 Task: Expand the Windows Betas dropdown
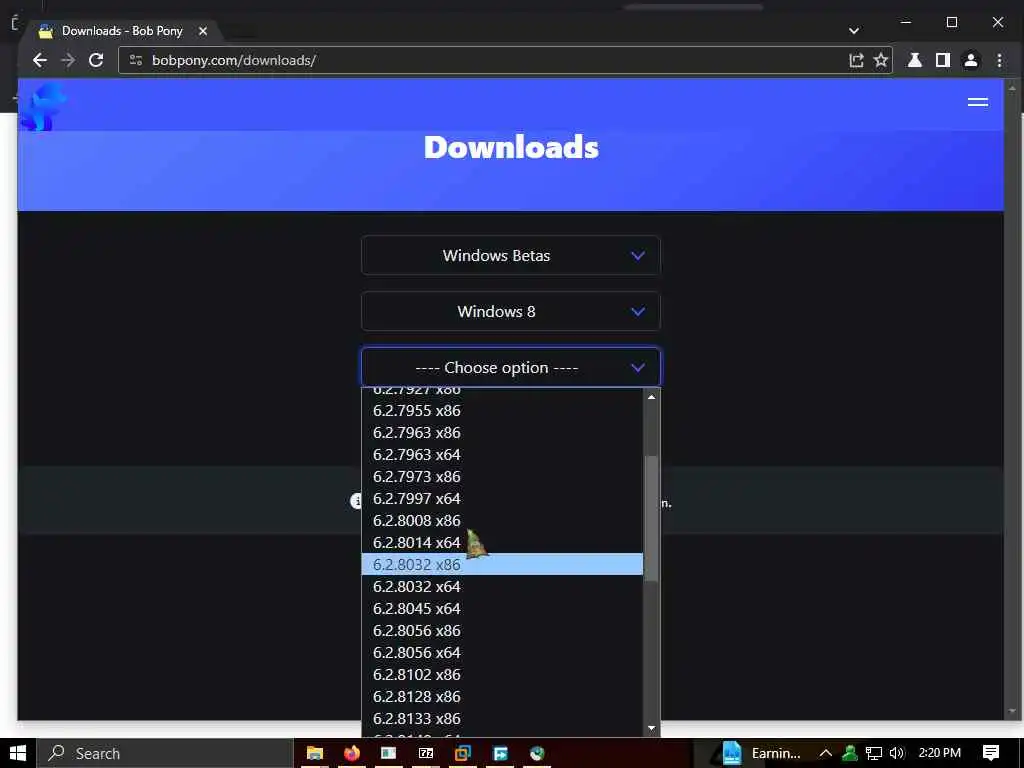511,255
